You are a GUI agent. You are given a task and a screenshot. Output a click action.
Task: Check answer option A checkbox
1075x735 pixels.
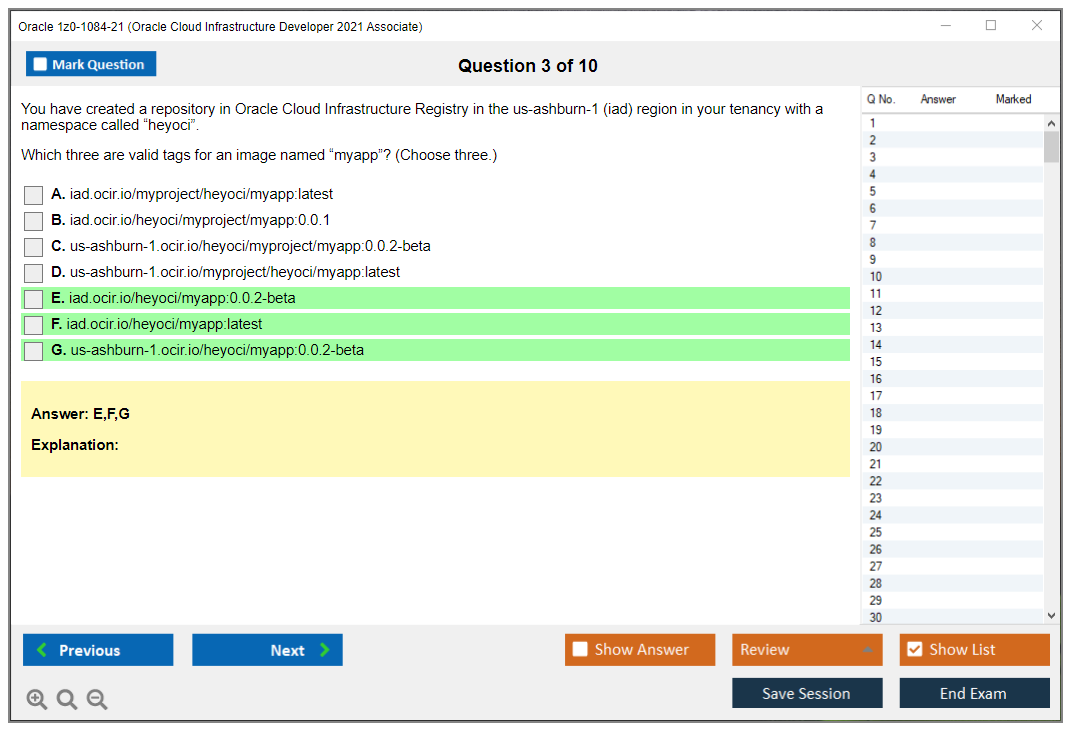point(33,194)
